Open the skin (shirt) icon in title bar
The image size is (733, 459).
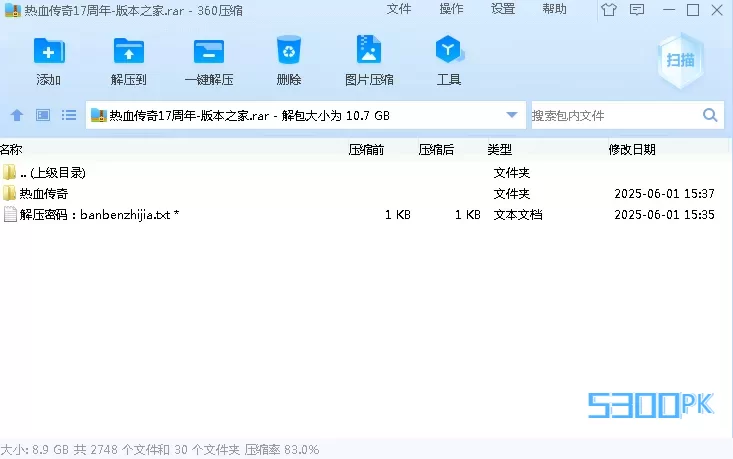point(609,10)
